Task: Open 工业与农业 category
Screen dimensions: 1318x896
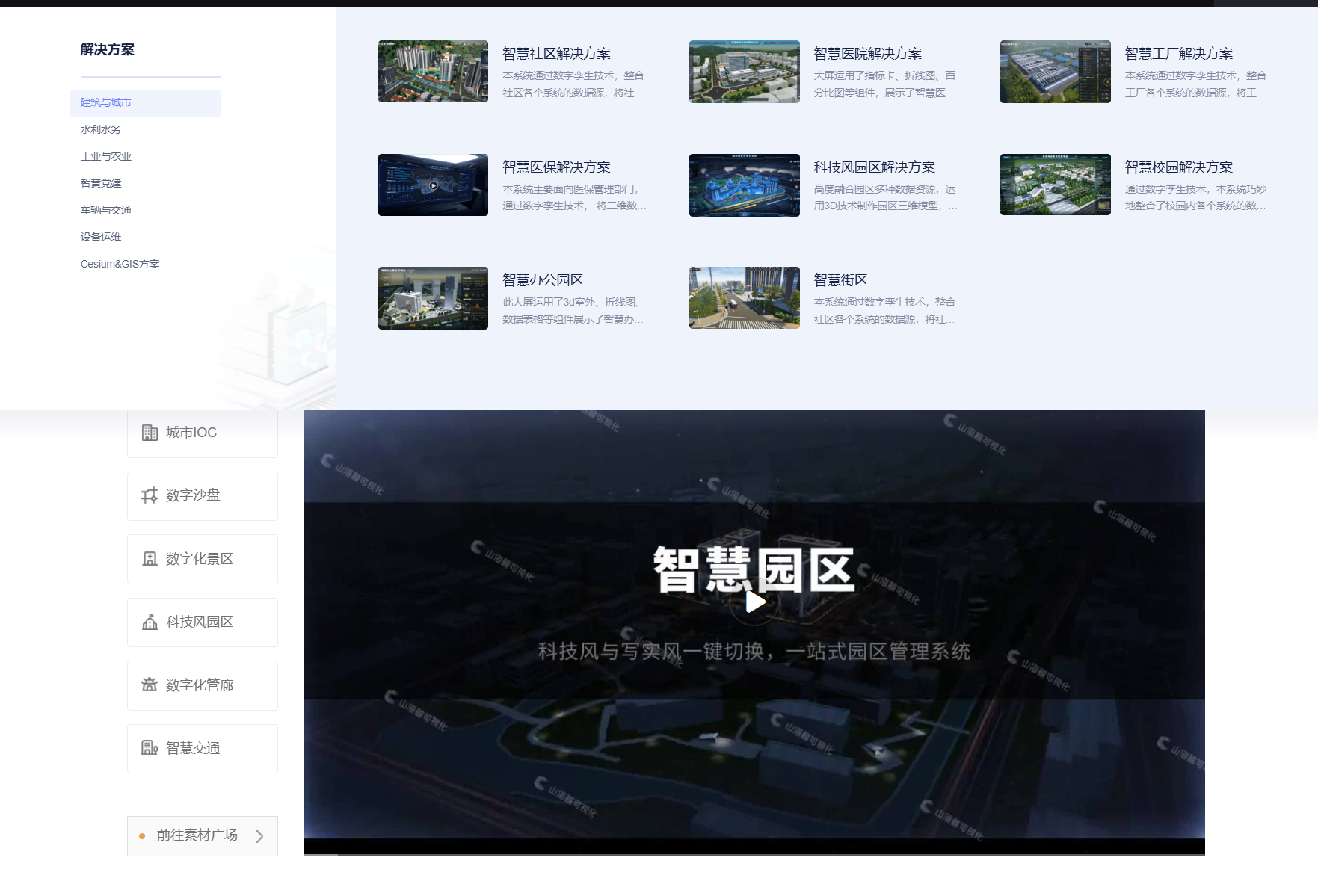Action: 106,156
